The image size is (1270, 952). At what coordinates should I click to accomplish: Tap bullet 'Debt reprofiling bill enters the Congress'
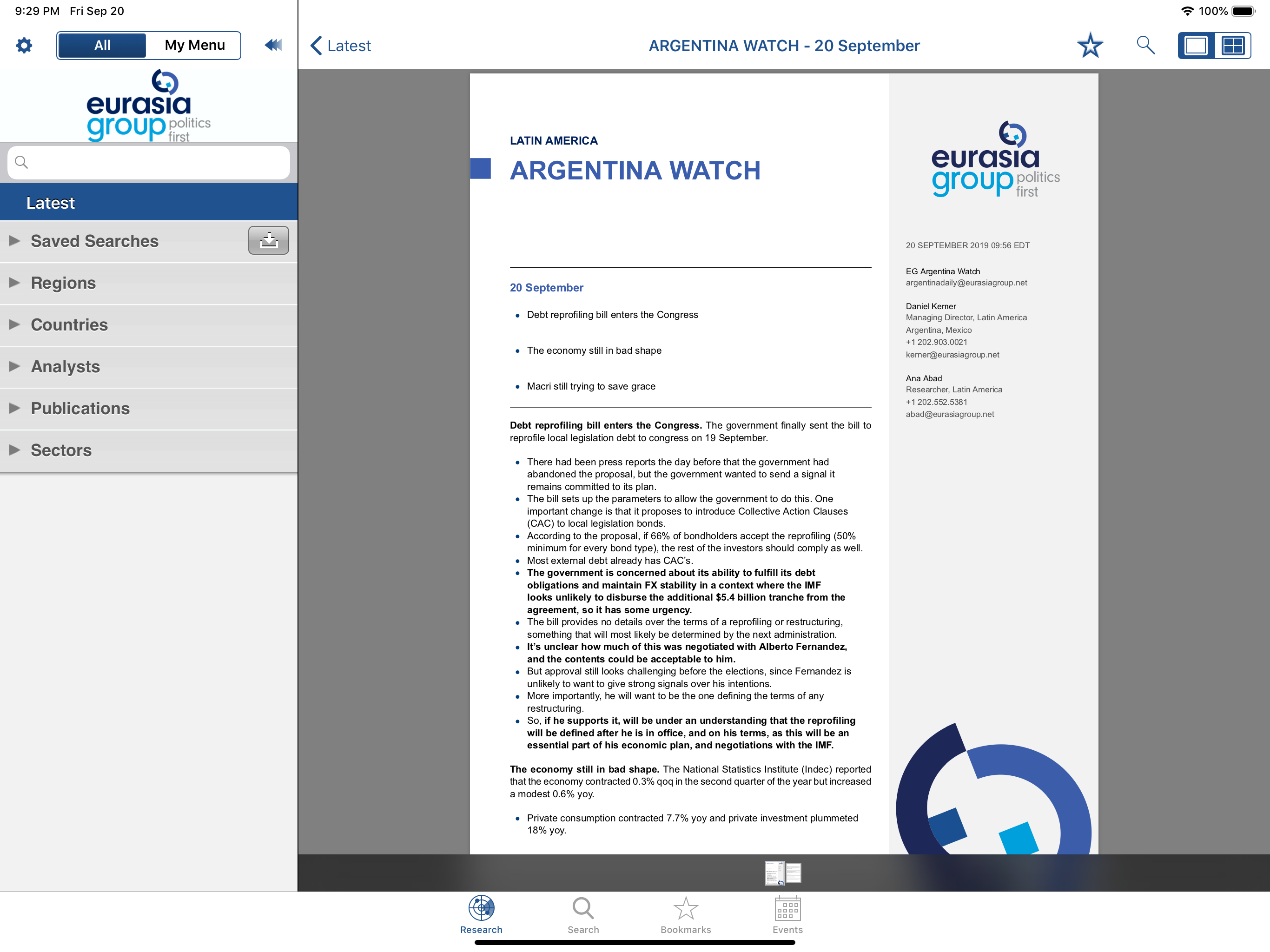tap(612, 315)
